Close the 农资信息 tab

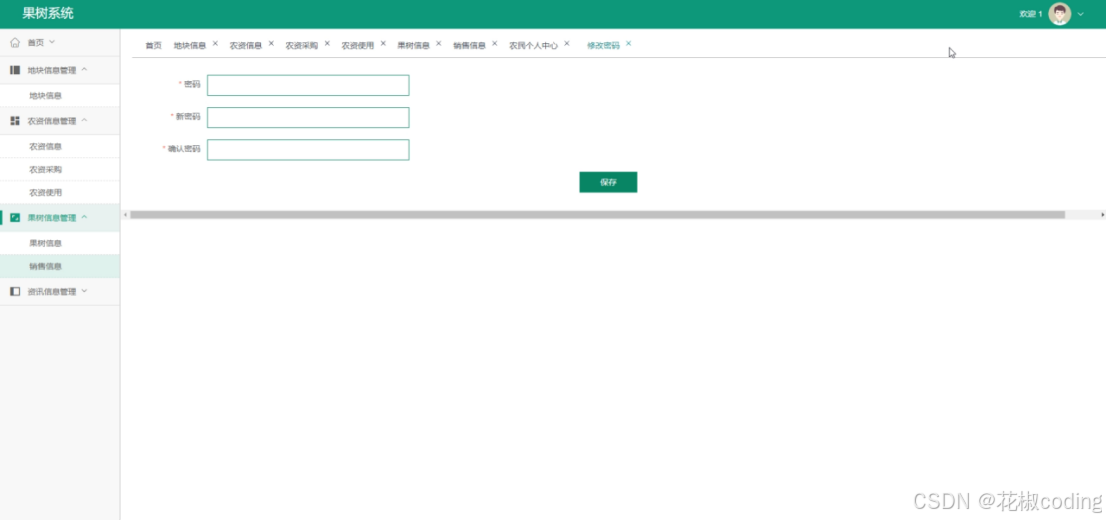271,44
